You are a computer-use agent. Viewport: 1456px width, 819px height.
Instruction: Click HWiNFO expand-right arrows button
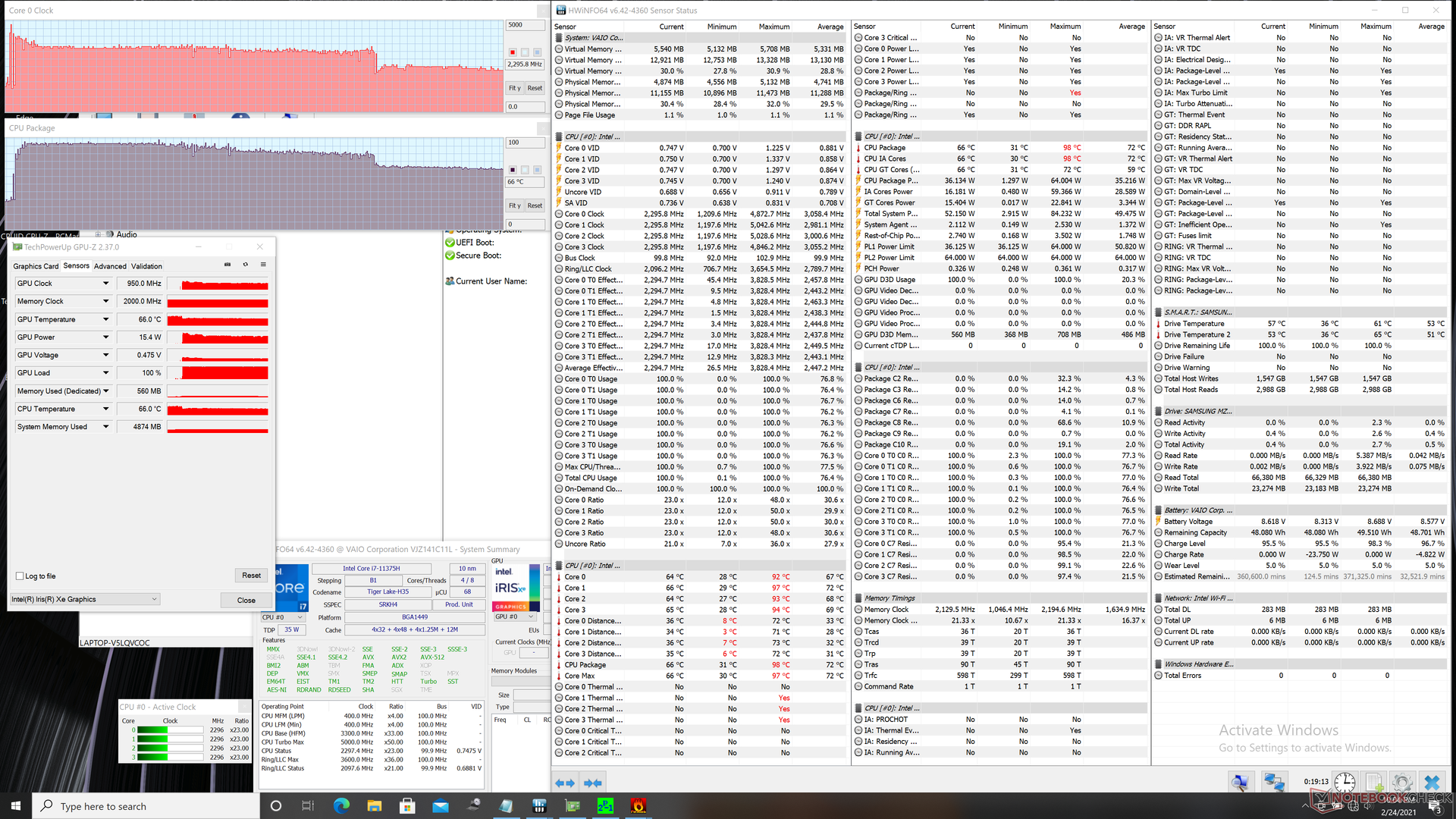tap(593, 783)
